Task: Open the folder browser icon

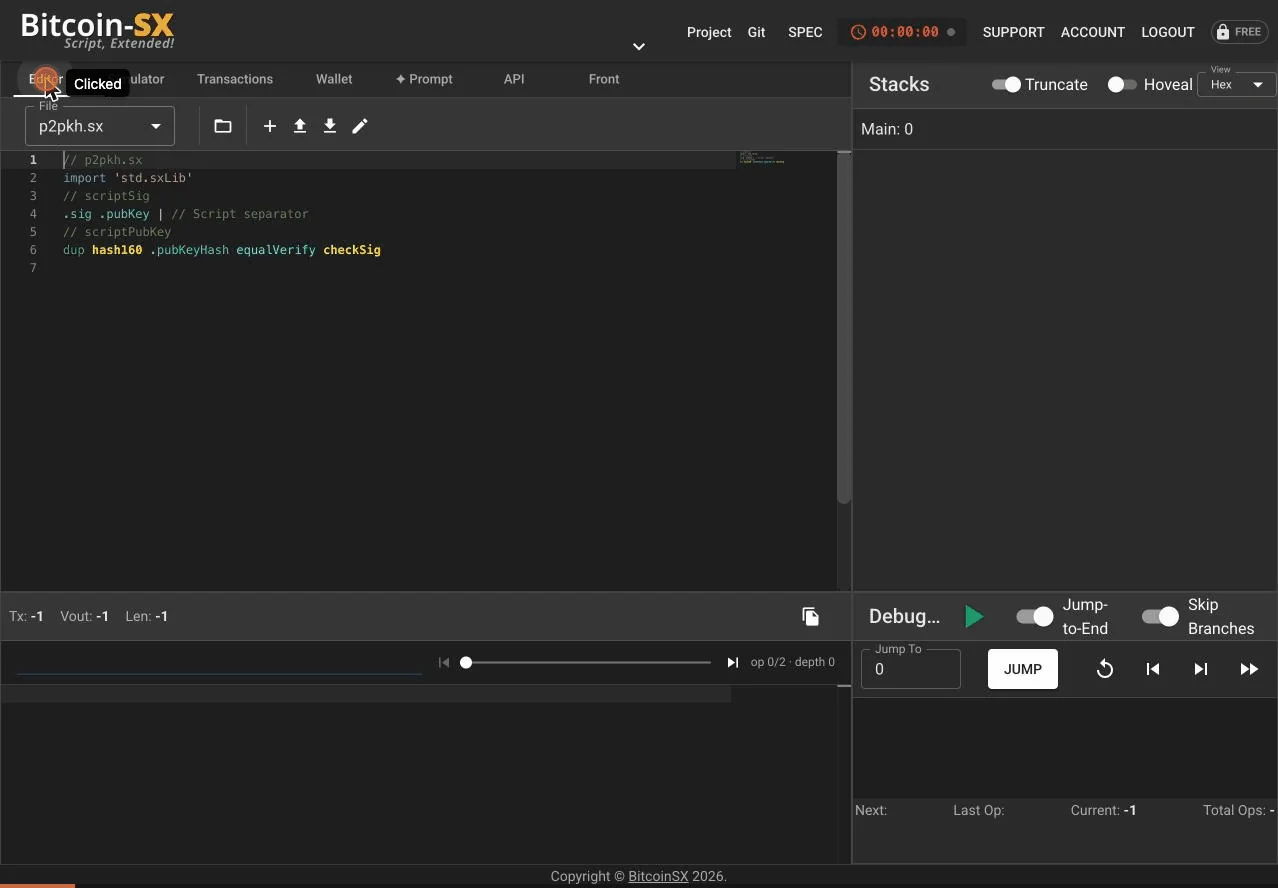Action: tap(223, 126)
